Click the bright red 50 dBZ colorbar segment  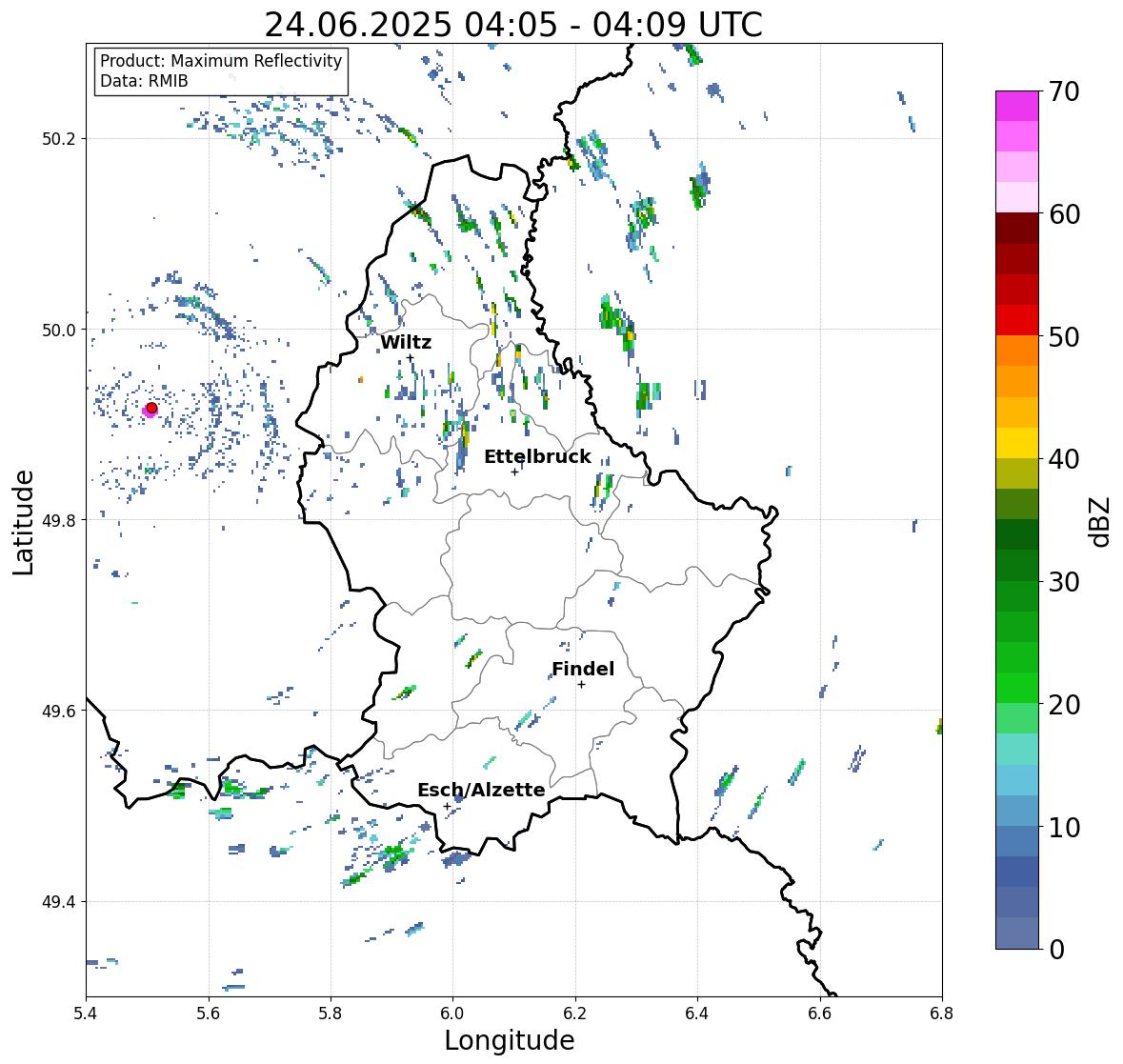click(1017, 320)
